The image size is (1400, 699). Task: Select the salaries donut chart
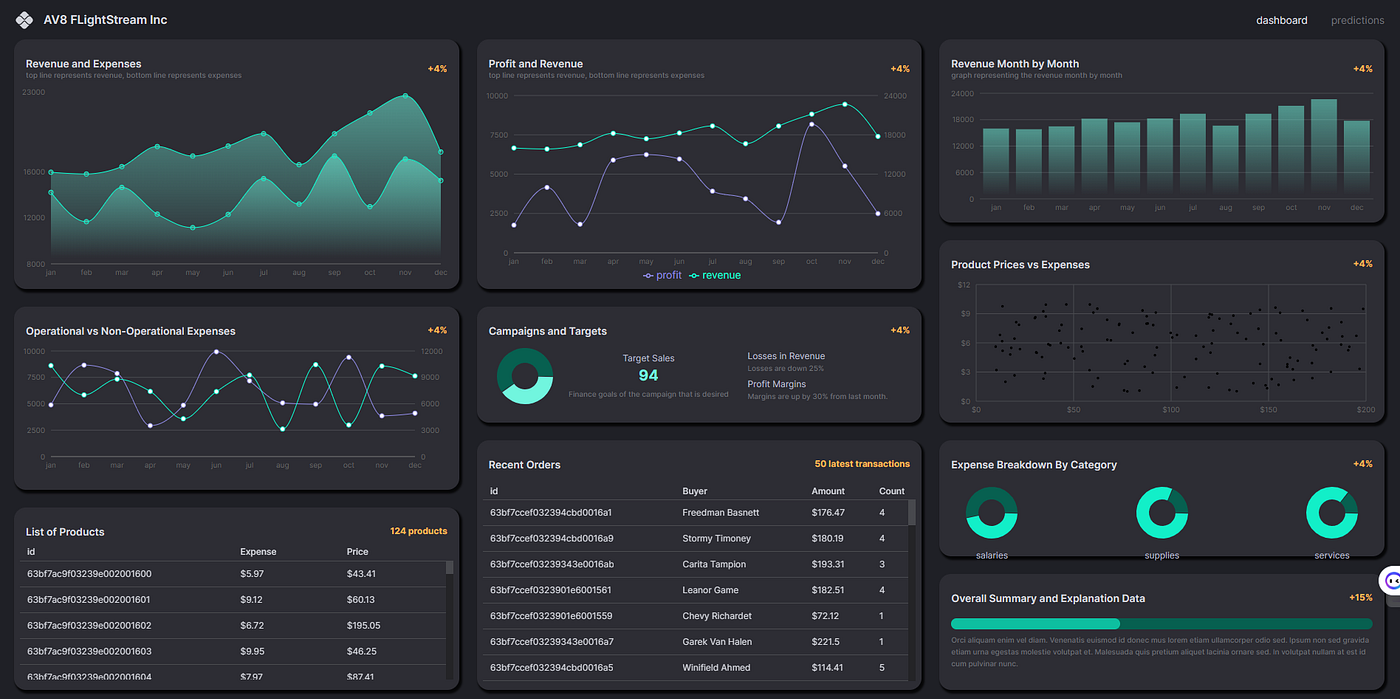(x=991, y=511)
